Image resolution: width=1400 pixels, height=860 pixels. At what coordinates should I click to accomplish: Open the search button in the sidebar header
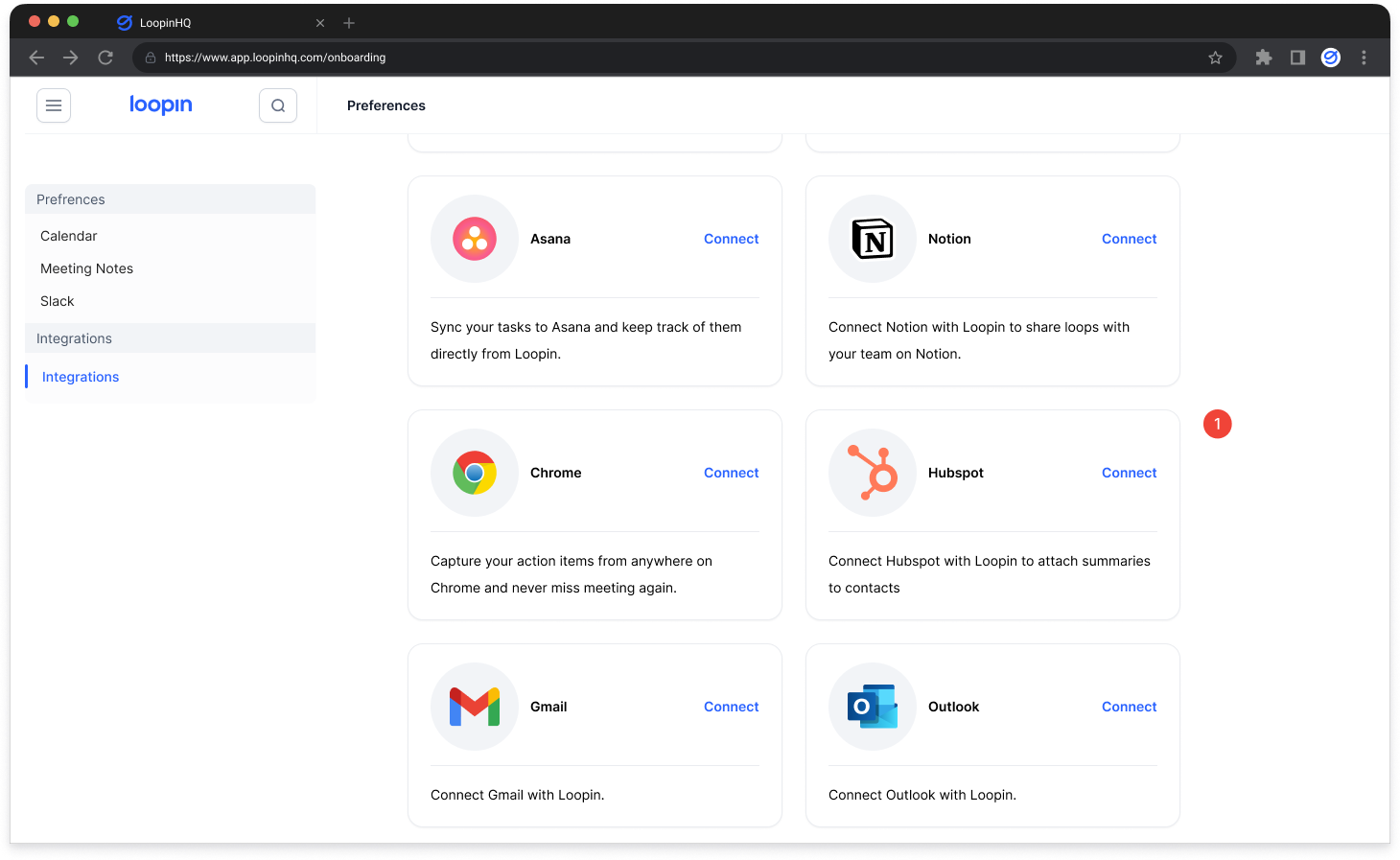click(278, 105)
